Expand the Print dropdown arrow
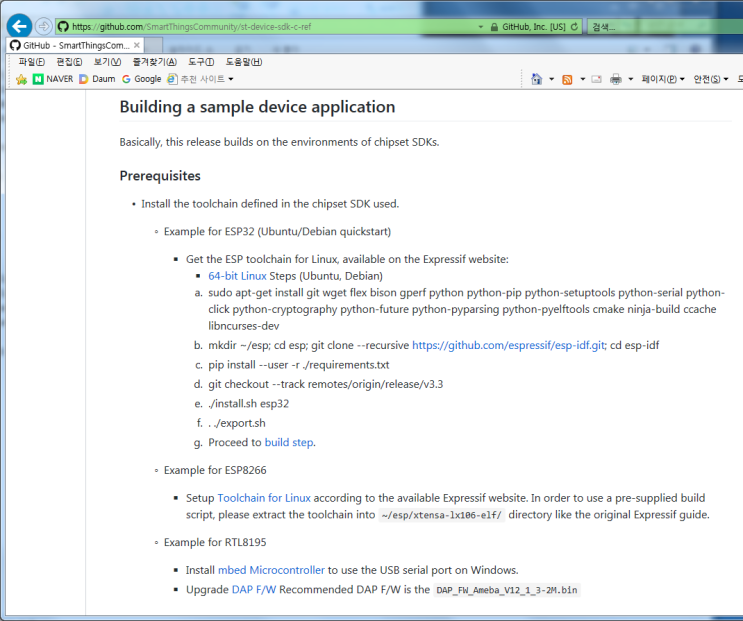 coord(631,79)
